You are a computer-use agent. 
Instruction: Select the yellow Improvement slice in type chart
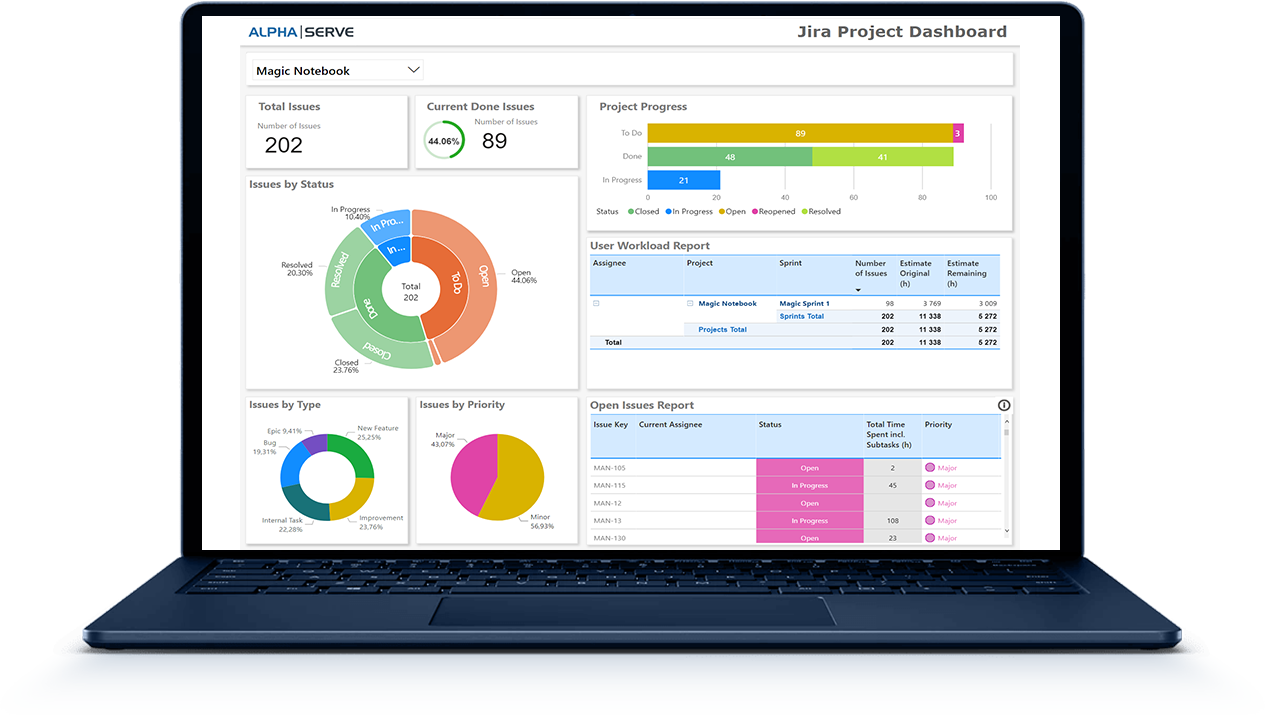[354, 499]
